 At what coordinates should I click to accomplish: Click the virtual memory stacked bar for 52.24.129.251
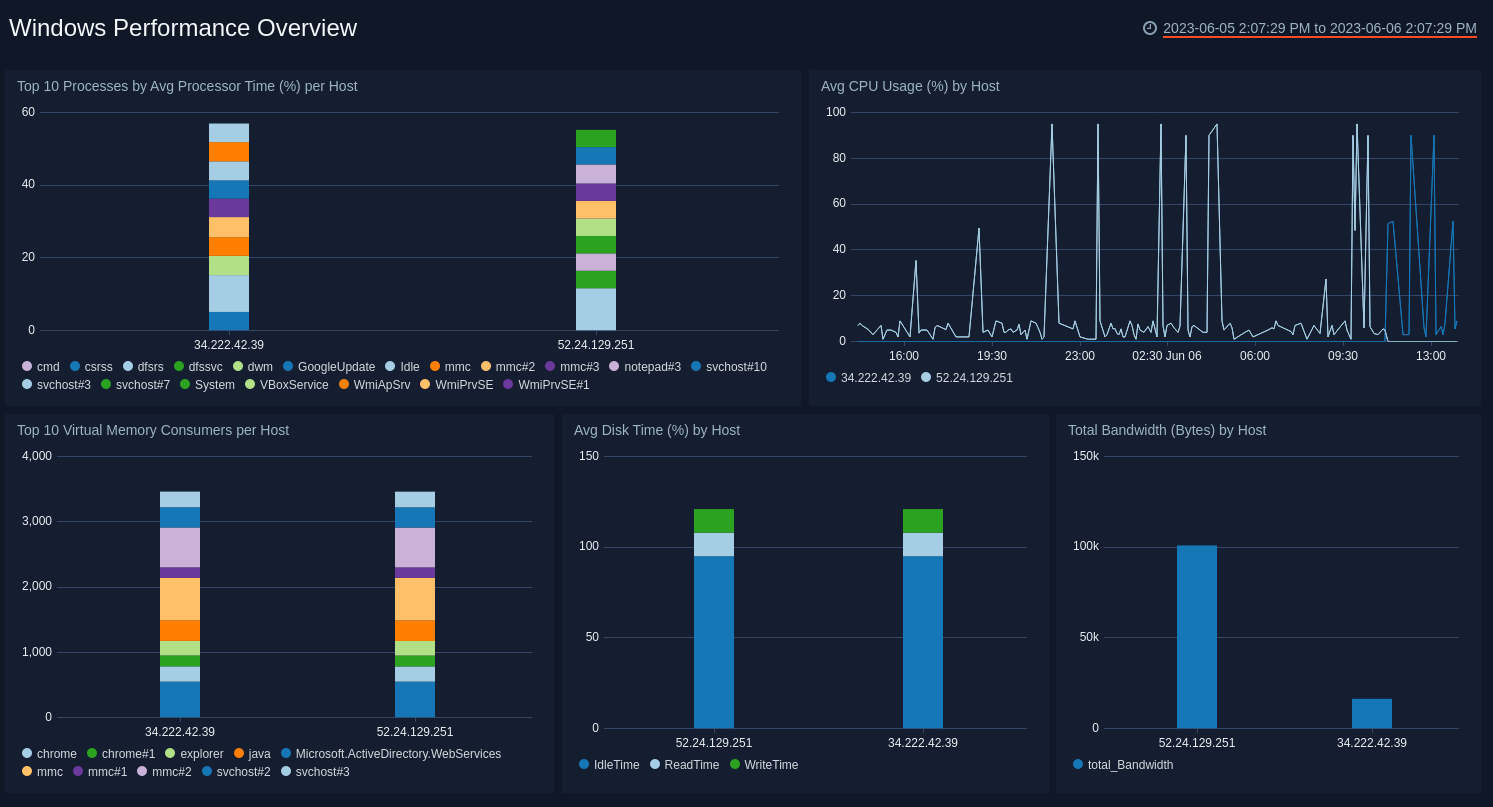415,604
